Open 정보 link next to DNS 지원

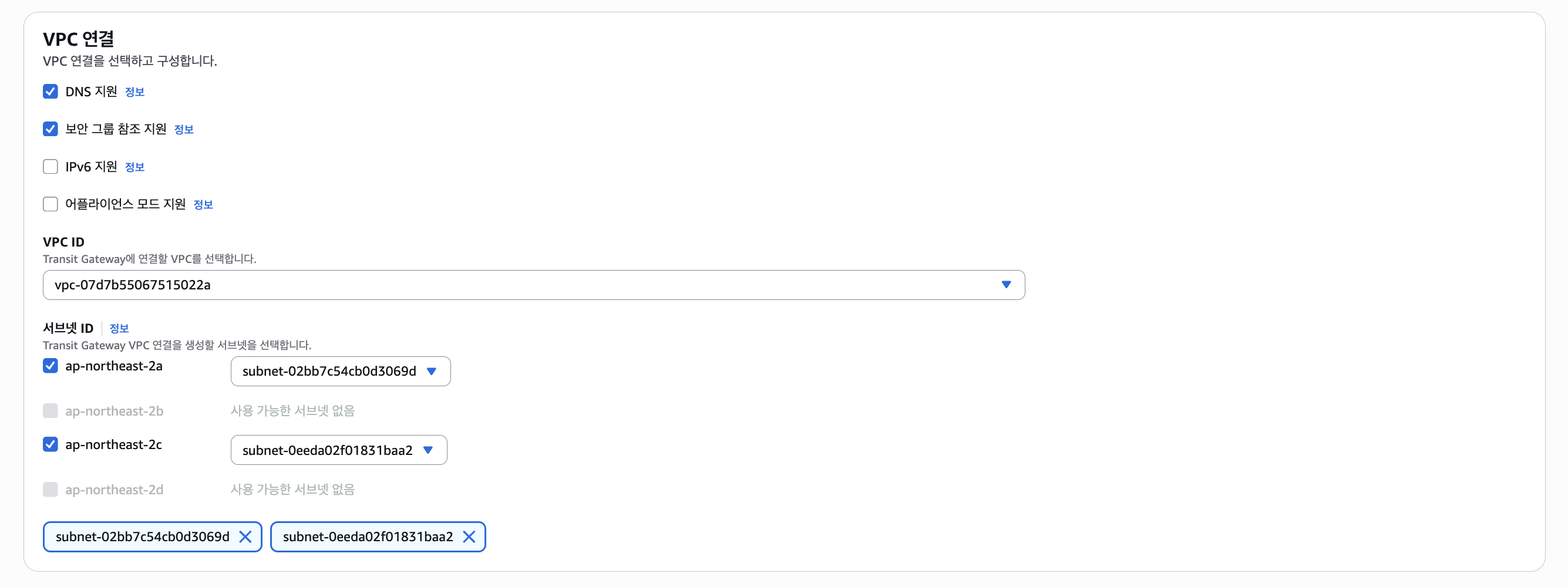click(x=134, y=92)
